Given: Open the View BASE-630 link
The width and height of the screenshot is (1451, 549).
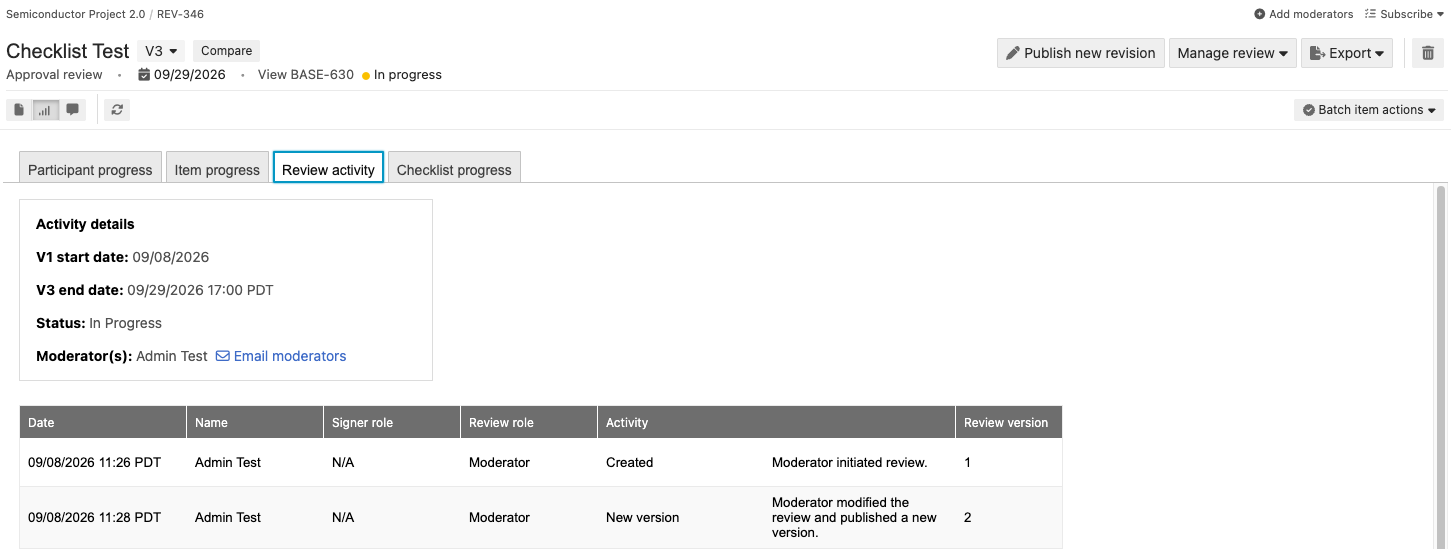Looking at the screenshot, I should coord(306,75).
